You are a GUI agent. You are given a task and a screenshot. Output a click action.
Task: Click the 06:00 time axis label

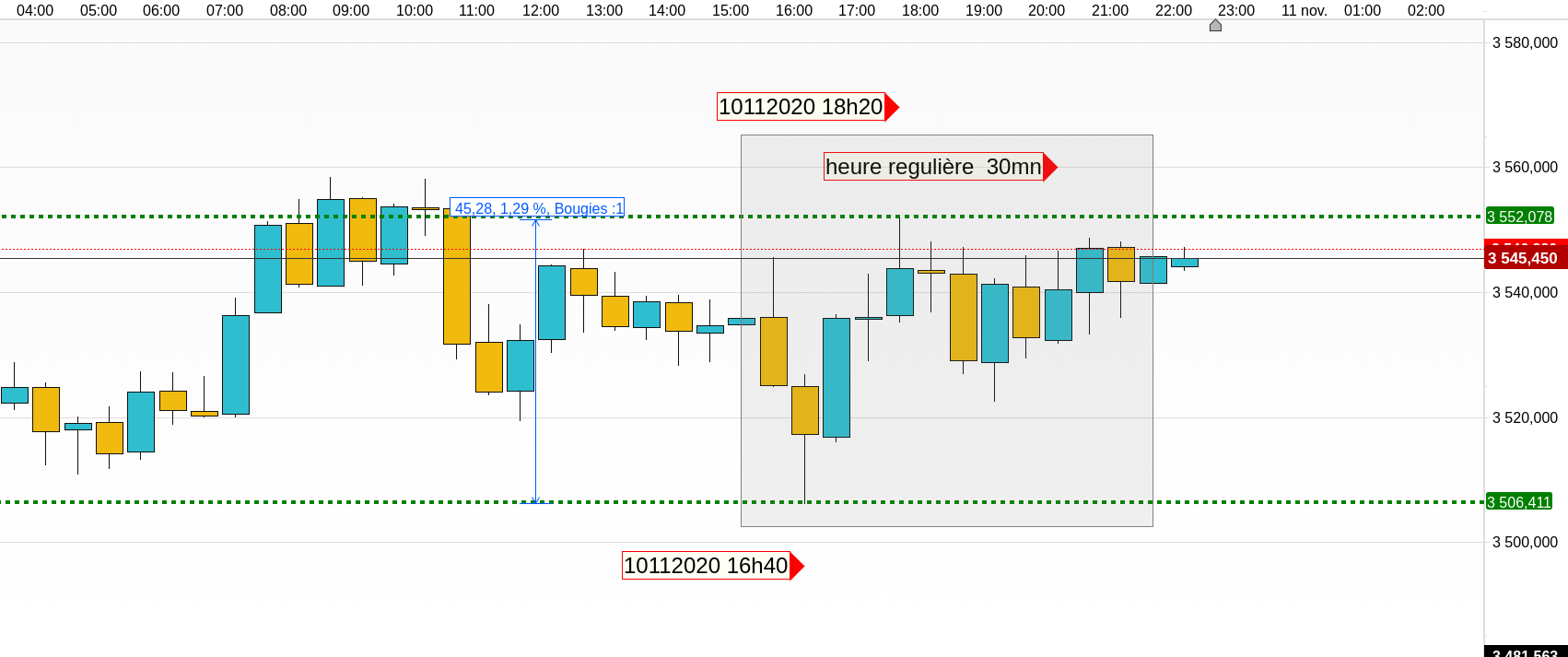pyautogui.click(x=161, y=10)
